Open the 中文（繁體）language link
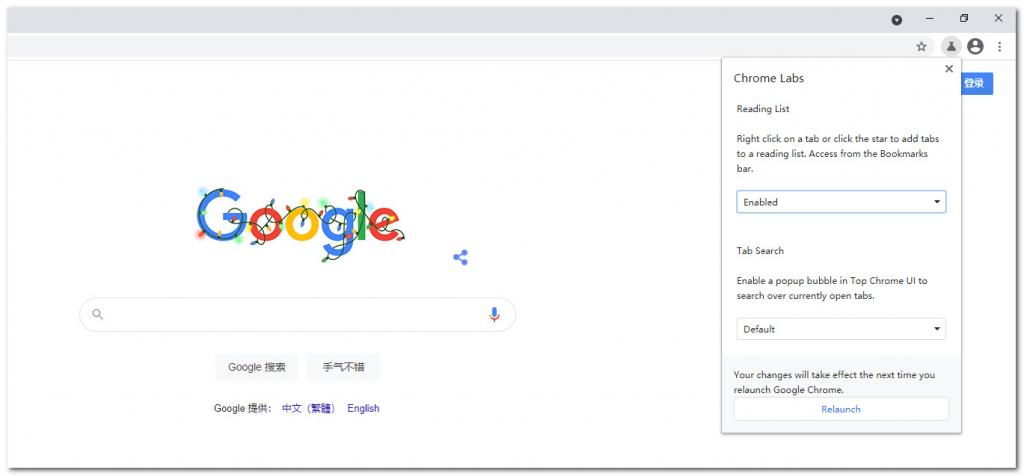Viewport: 1024px width, 476px height. tap(308, 408)
